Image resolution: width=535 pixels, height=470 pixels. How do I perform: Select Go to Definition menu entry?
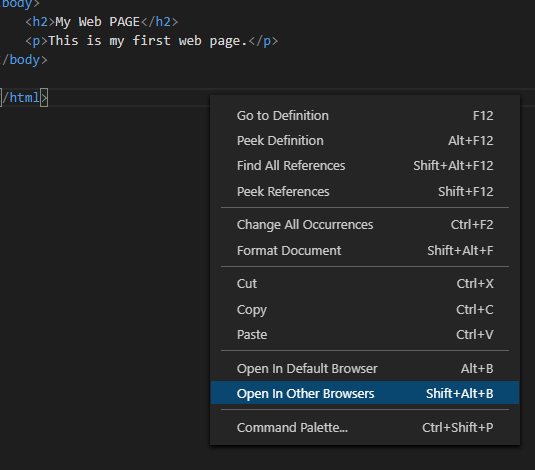(x=365, y=116)
